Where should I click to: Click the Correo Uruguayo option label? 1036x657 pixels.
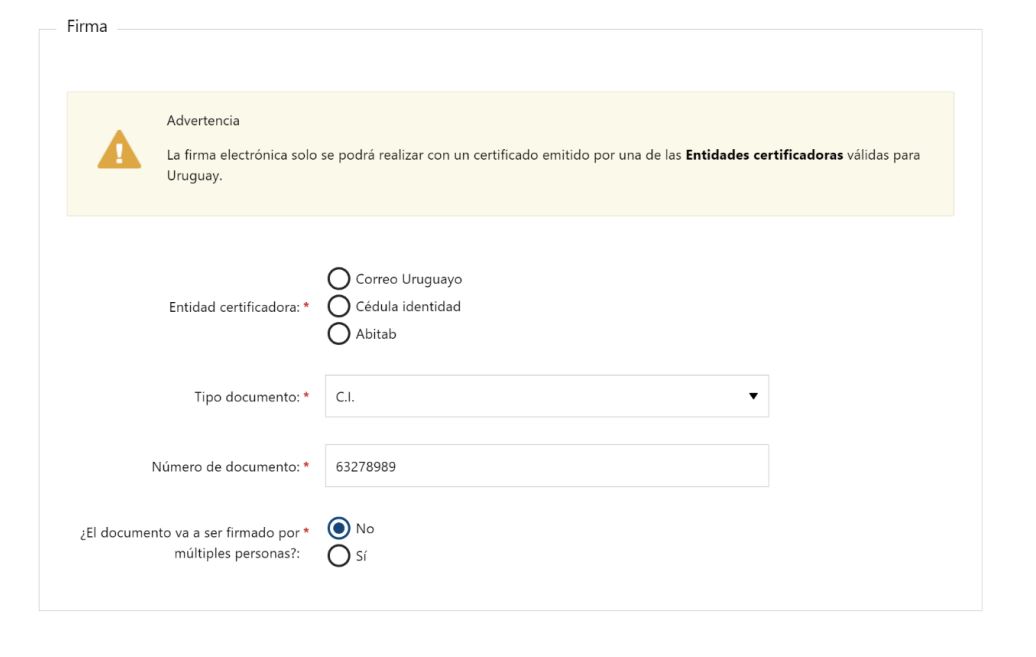point(409,280)
